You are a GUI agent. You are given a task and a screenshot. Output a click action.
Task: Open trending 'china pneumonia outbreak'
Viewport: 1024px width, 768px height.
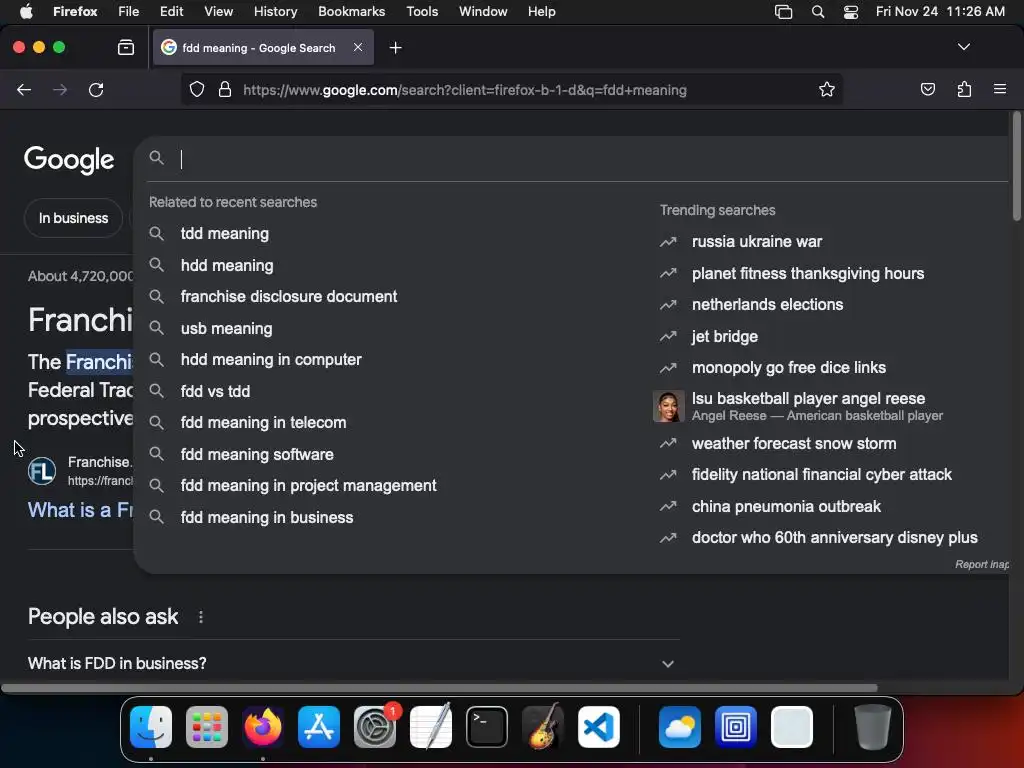tap(786, 507)
